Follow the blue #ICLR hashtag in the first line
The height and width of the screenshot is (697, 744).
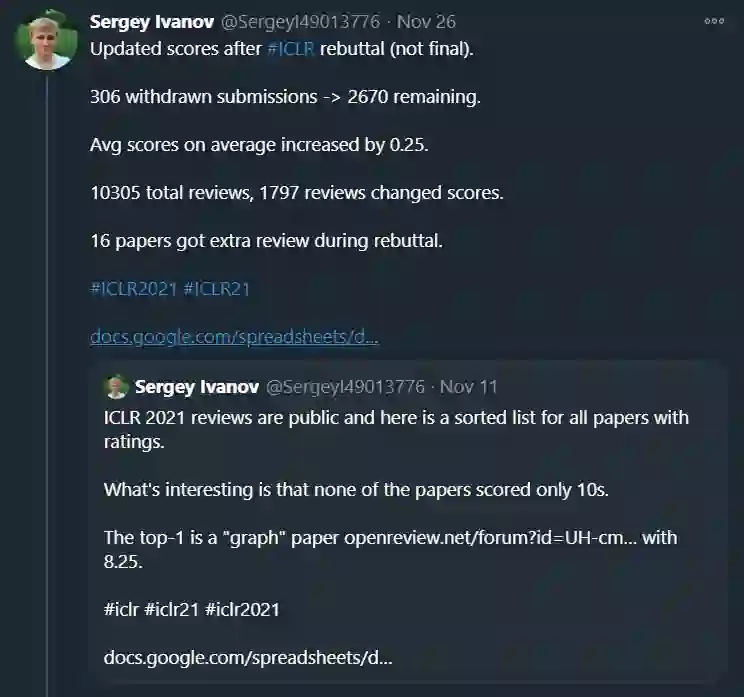click(293, 49)
